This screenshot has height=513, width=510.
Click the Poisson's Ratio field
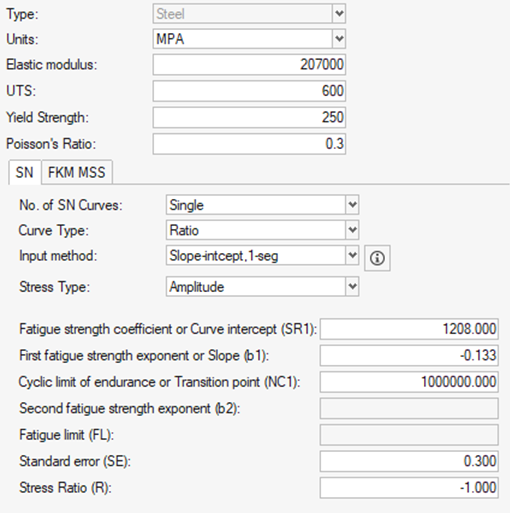(249, 144)
